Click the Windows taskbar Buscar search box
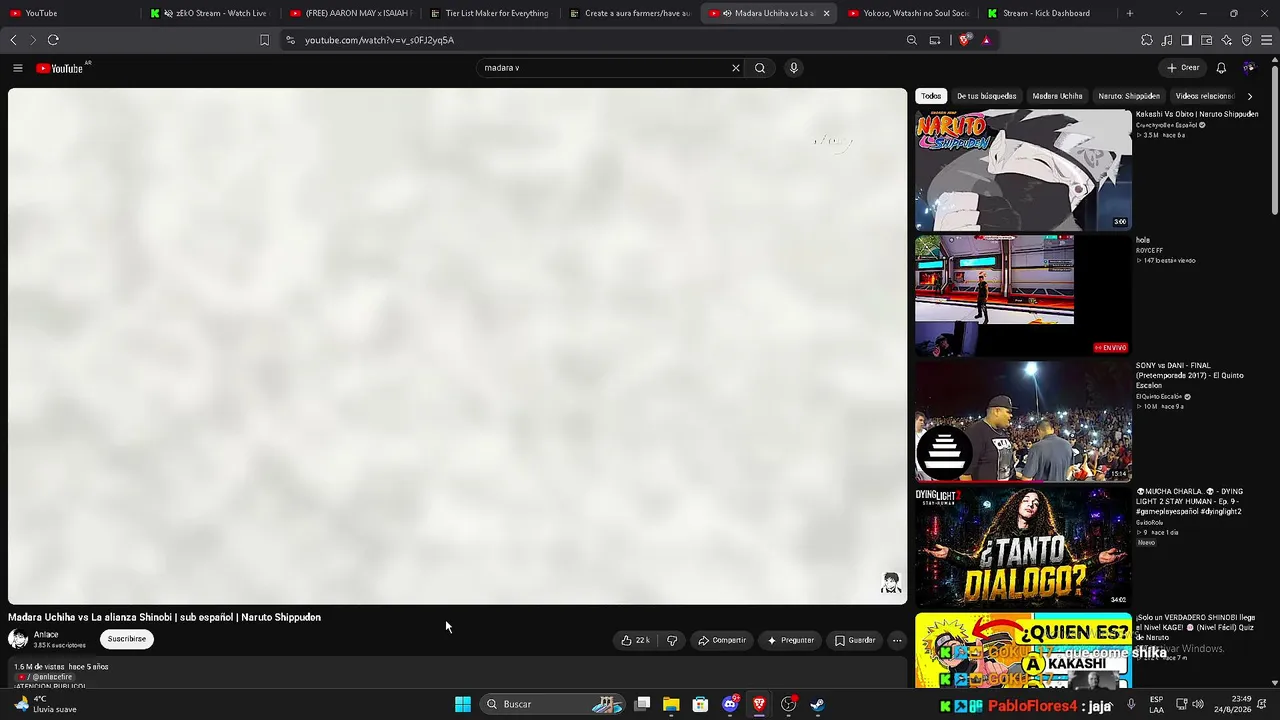Image resolution: width=1280 pixels, height=720 pixels. click(553, 704)
